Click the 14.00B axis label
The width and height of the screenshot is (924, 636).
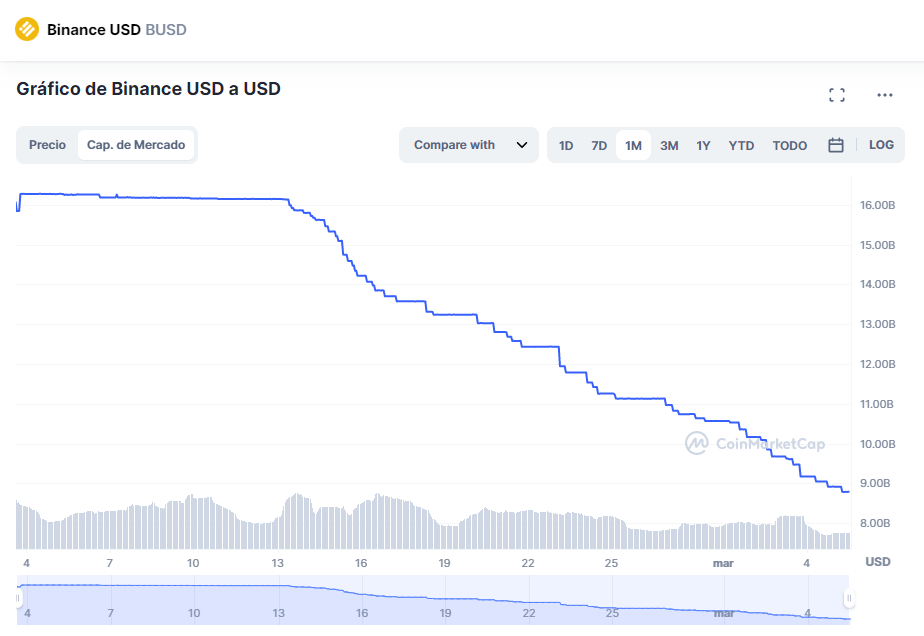(877, 284)
